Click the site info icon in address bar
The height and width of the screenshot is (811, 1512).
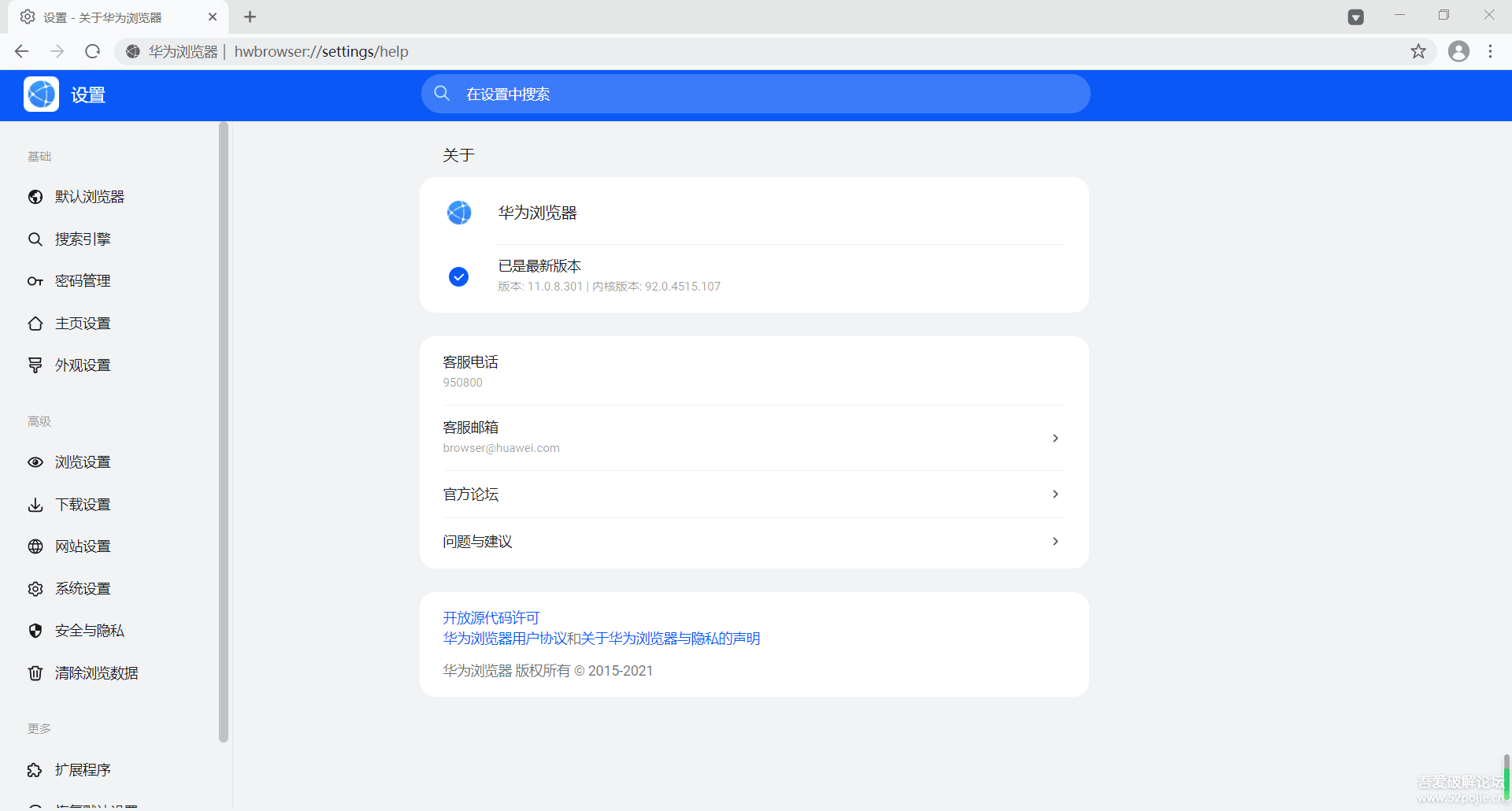tap(133, 51)
